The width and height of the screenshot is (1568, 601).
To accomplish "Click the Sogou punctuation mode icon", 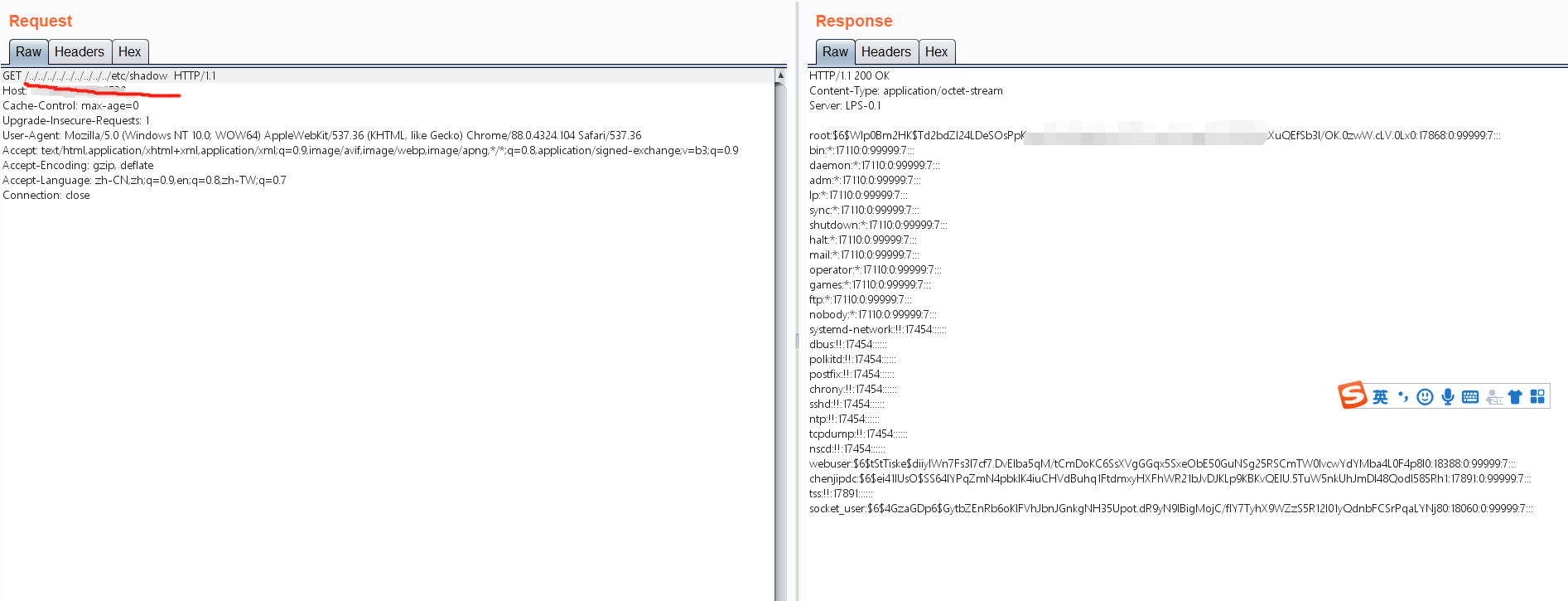I will coord(1403,397).
